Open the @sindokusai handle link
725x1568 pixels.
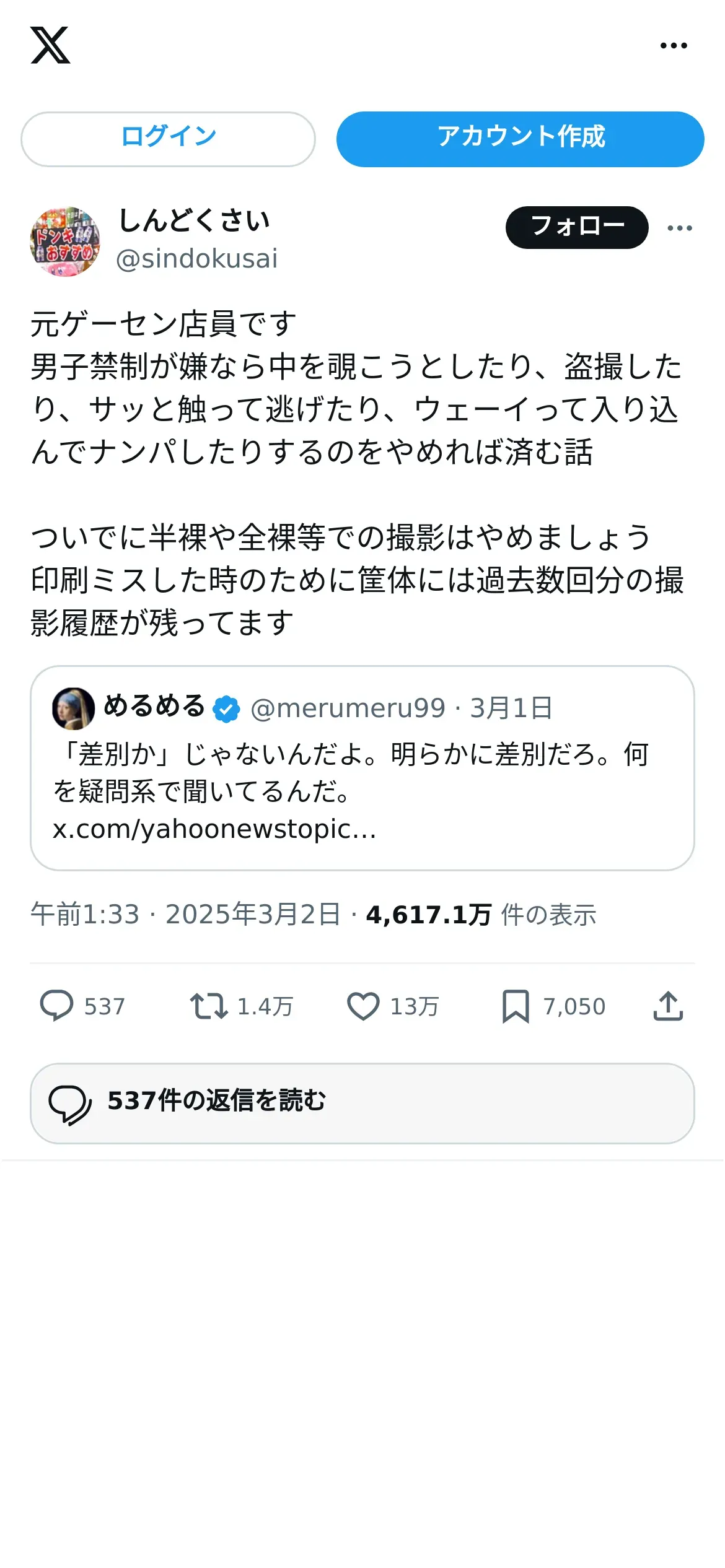click(x=196, y=259)
